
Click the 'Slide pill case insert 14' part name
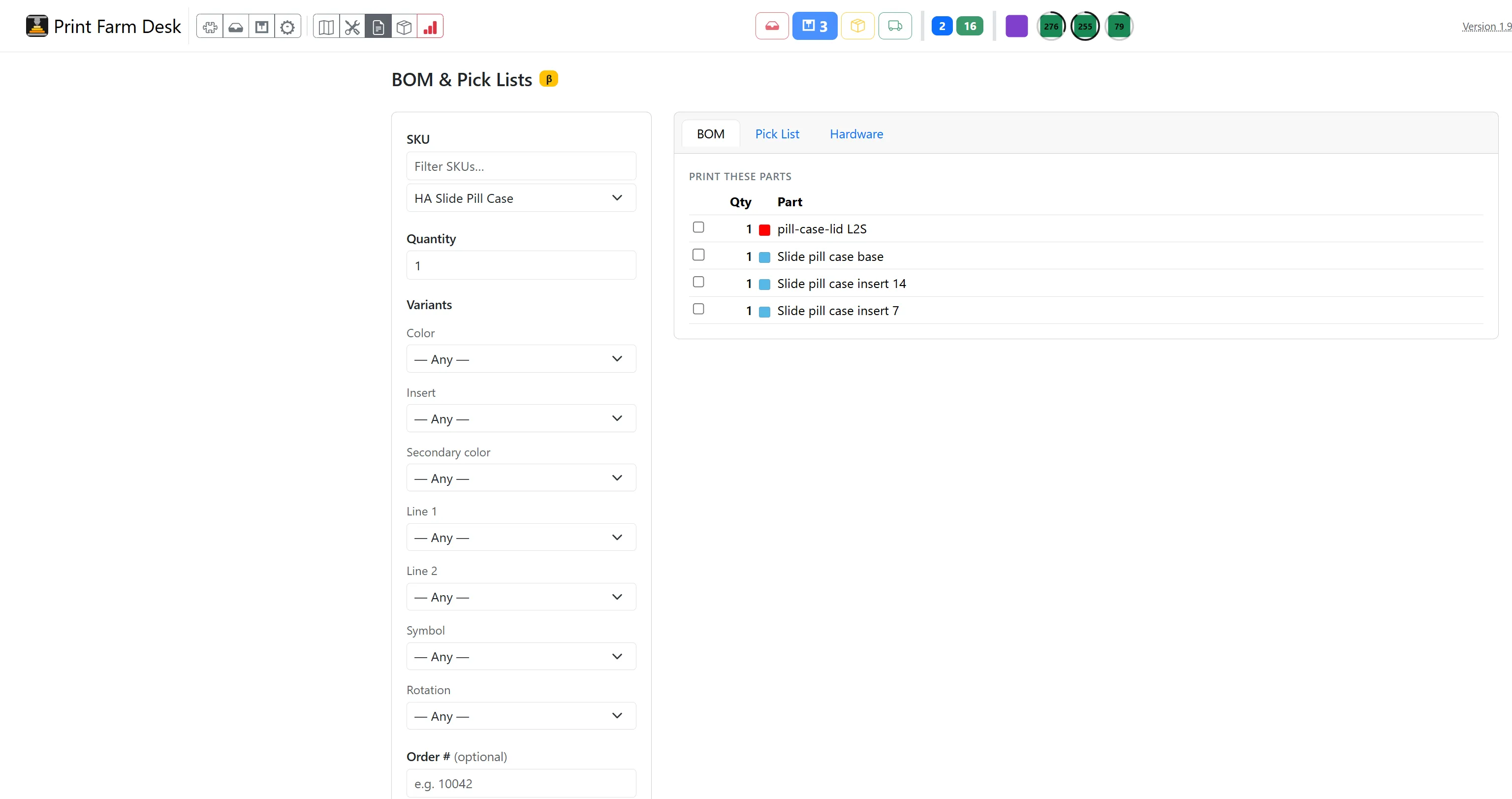tap(842, 284)
